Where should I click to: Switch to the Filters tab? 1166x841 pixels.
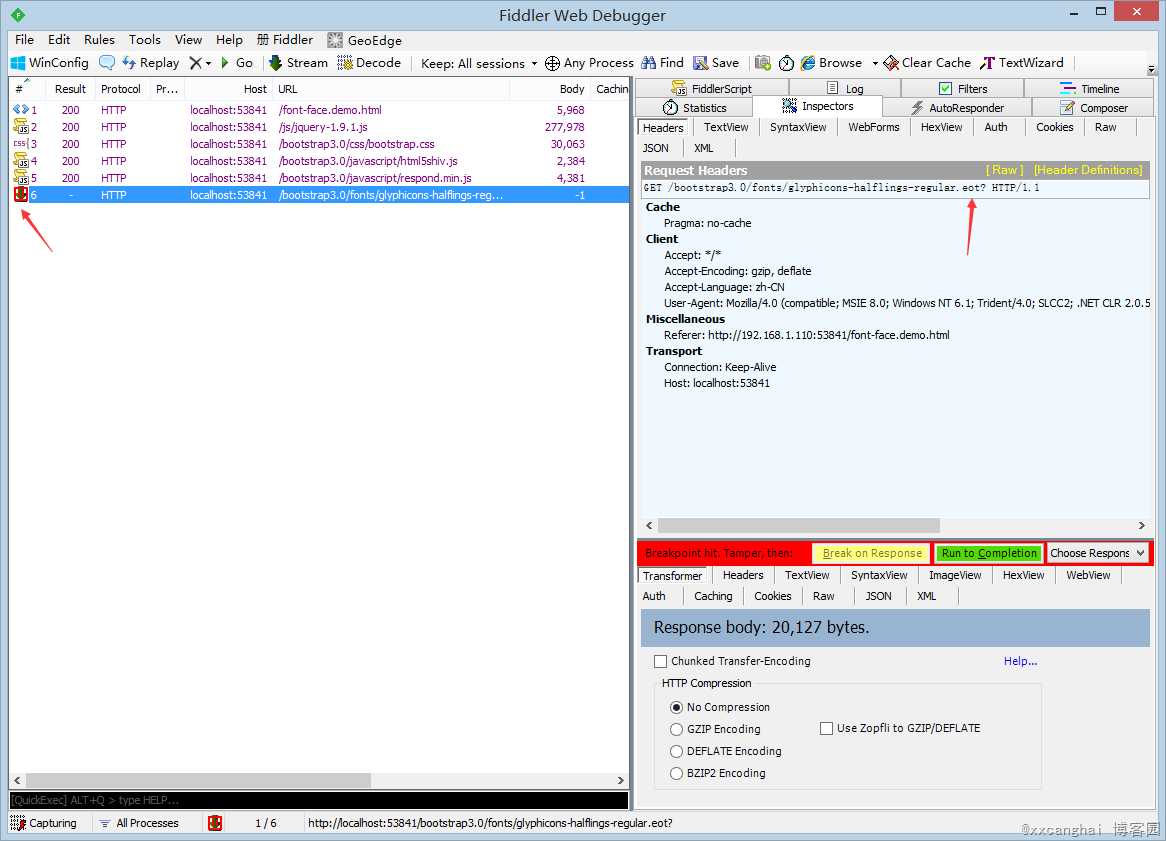[x=963, y=88]
